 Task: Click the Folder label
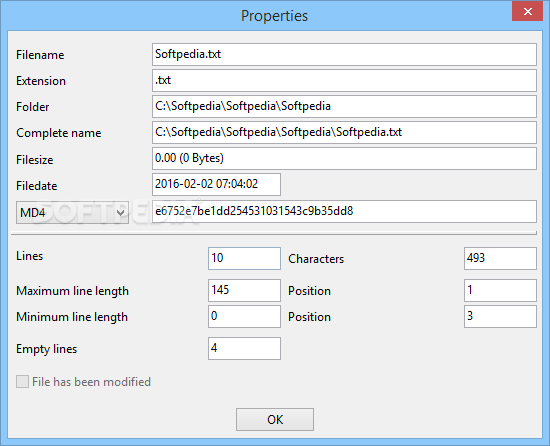33,107
